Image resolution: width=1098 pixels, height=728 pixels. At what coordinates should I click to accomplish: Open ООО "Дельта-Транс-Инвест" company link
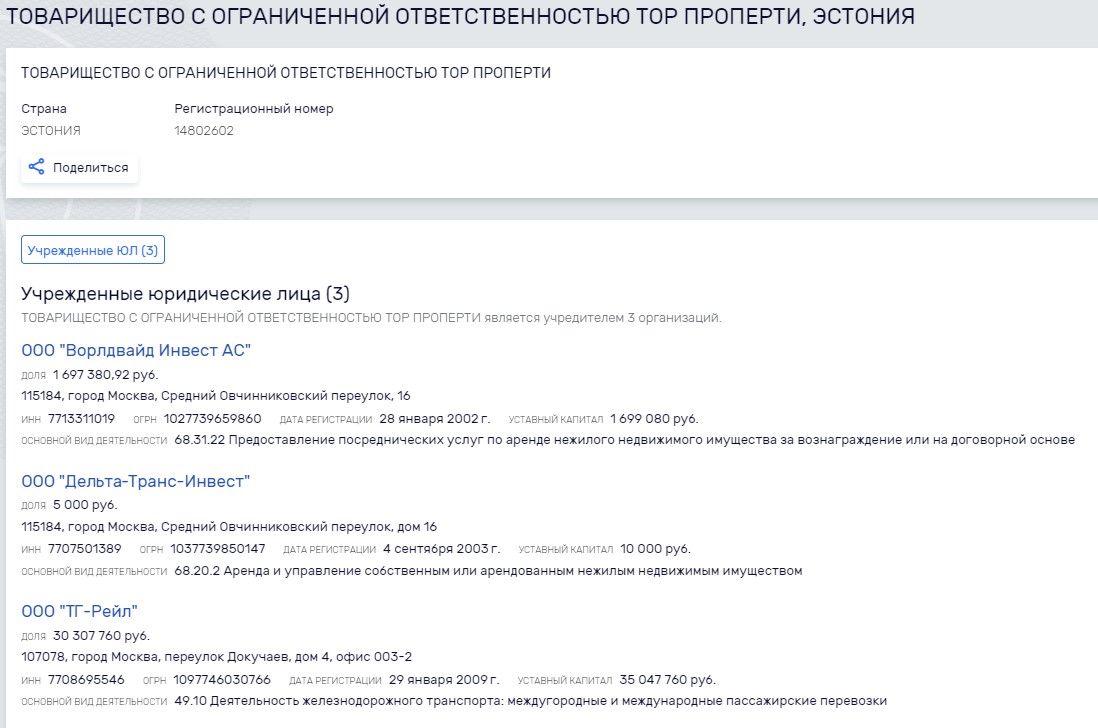pos(135,481)
